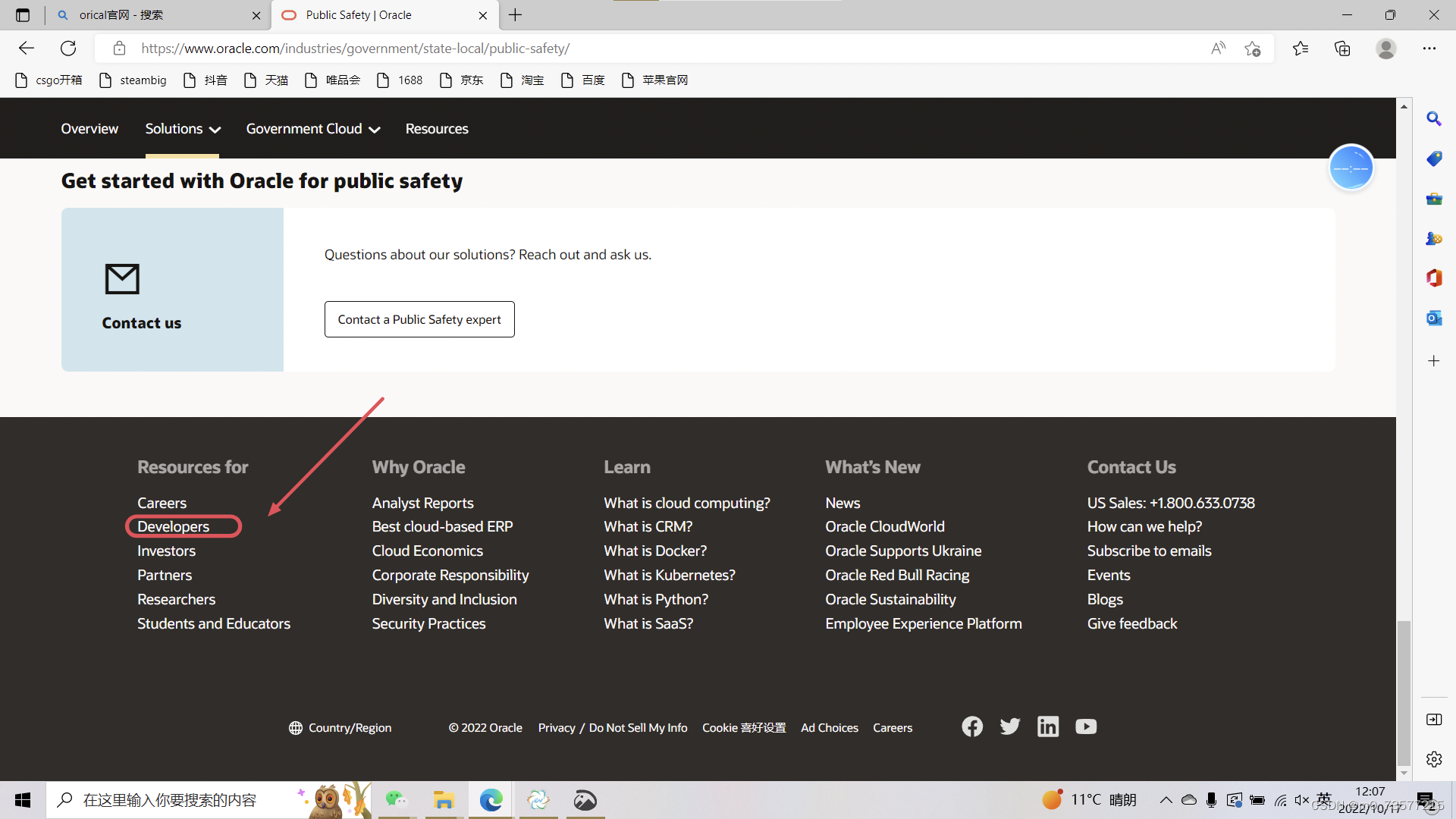Select the Public Safety | Oracle tab
Image resolution: width=1456 pixels, height=819 pixels.
(384, 15)
